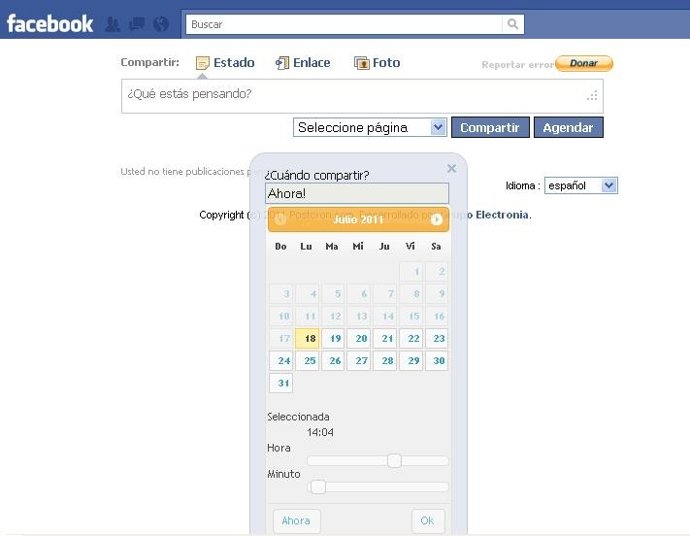Select day 22 in calendar
690x536 pixels.
(411, 338)
